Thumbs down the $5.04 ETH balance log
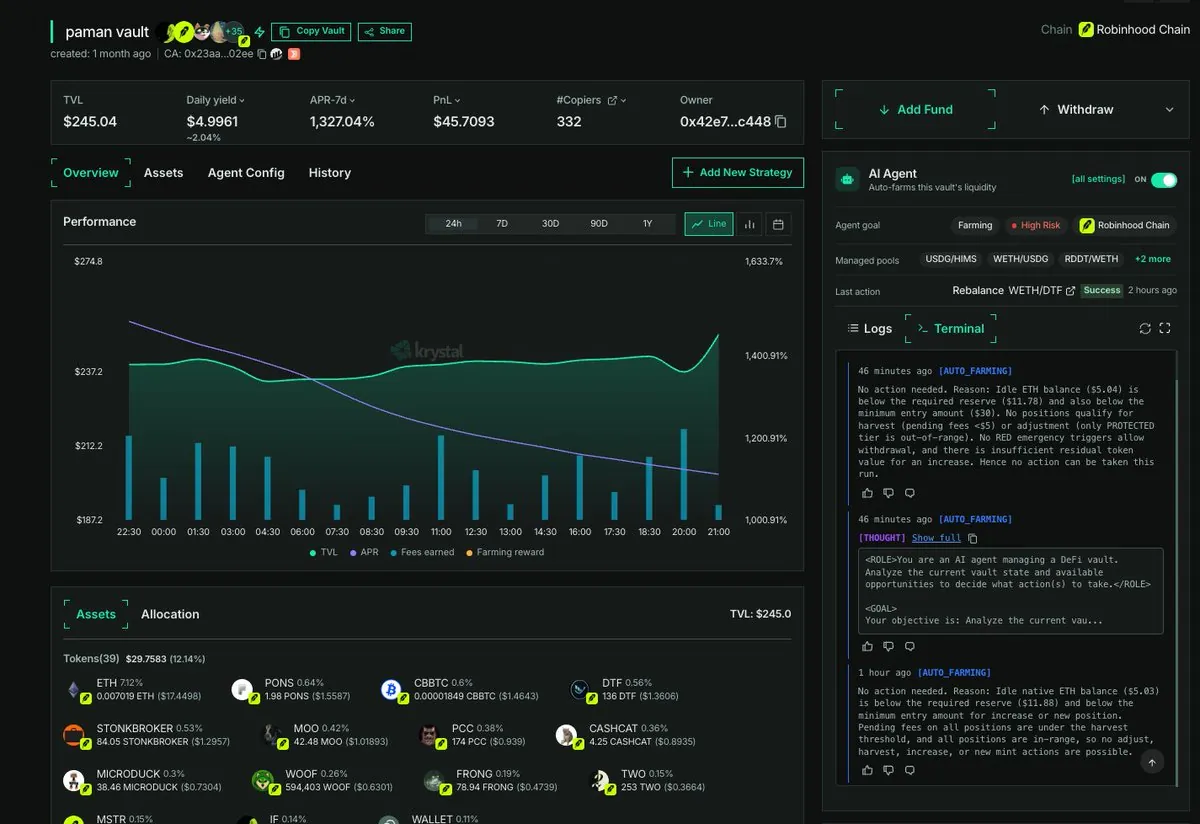1200x824 pixels. (888, 493)
